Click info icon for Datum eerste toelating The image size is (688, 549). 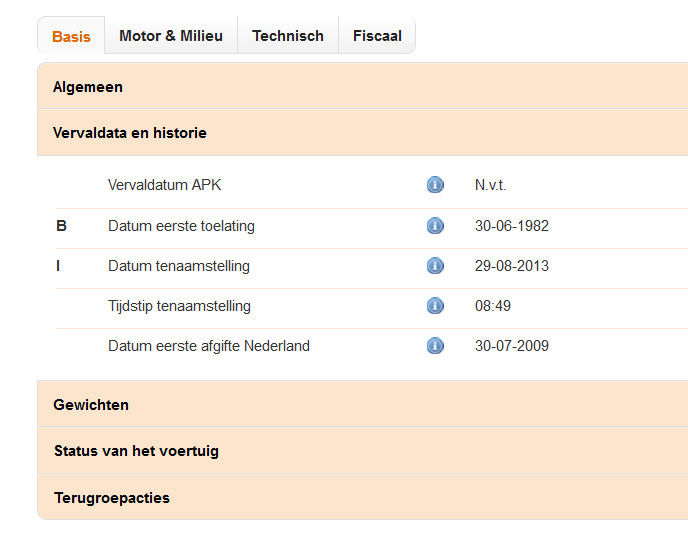pos(435,226)
